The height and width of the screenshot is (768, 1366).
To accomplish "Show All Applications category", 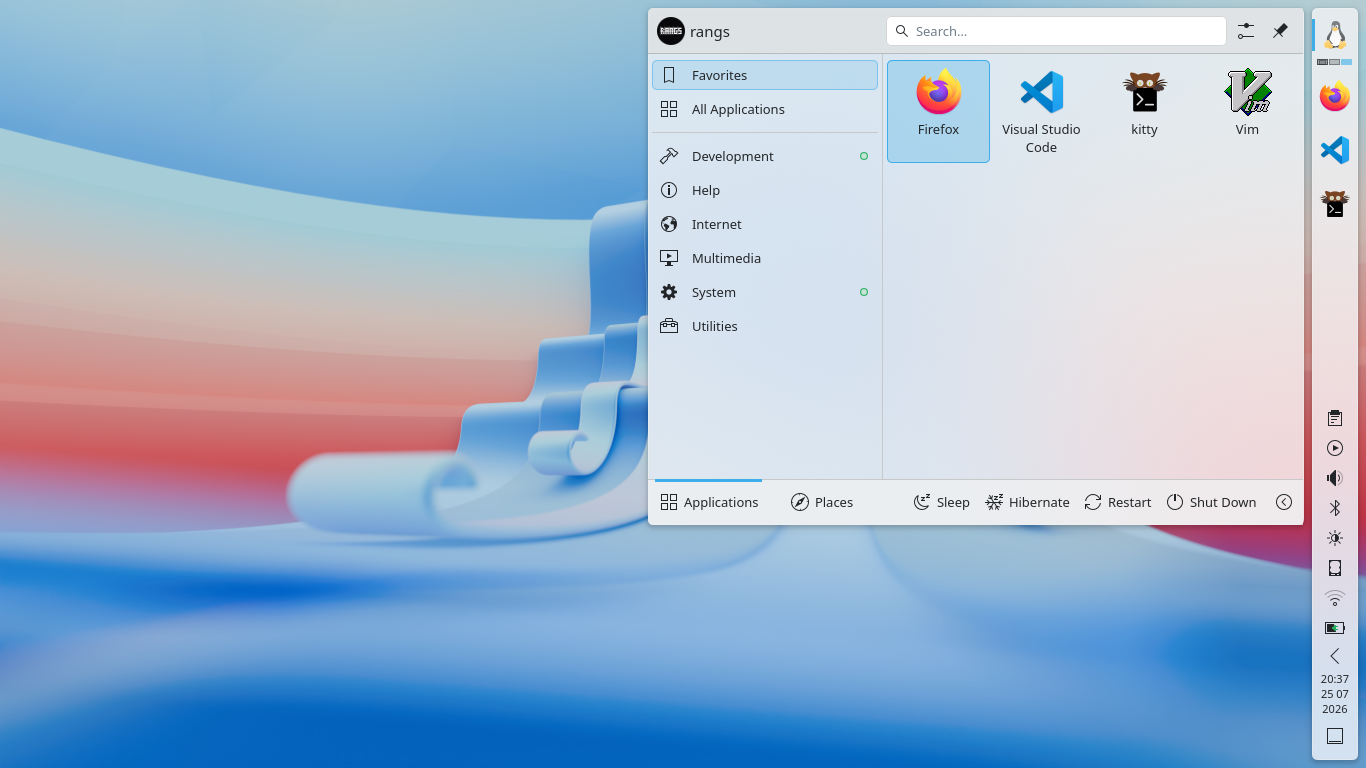I will 765,109.
